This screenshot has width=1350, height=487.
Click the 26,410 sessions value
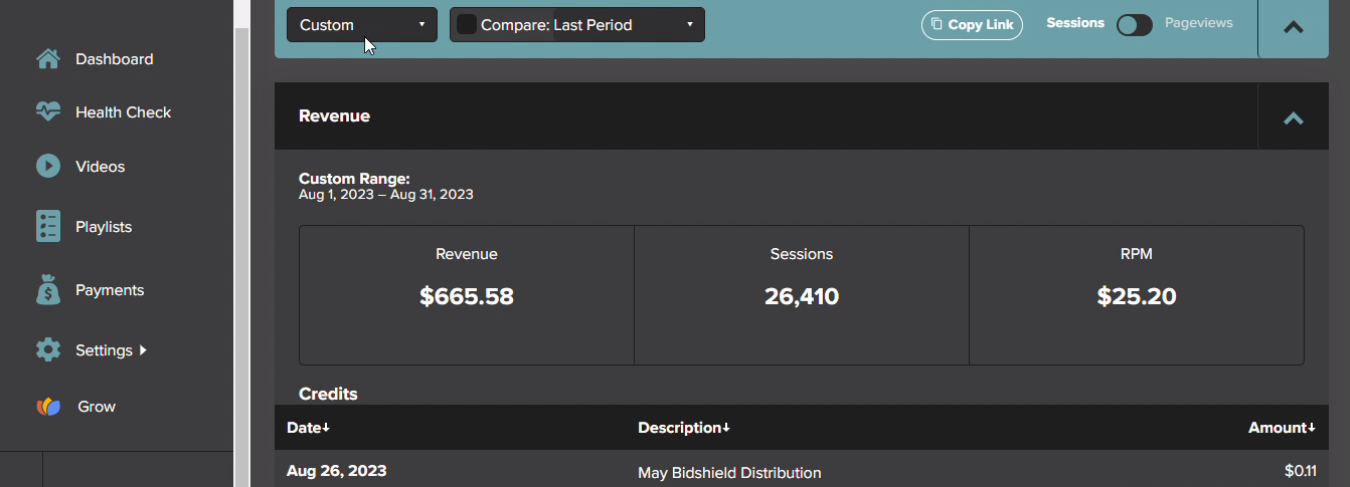(802, 296)
